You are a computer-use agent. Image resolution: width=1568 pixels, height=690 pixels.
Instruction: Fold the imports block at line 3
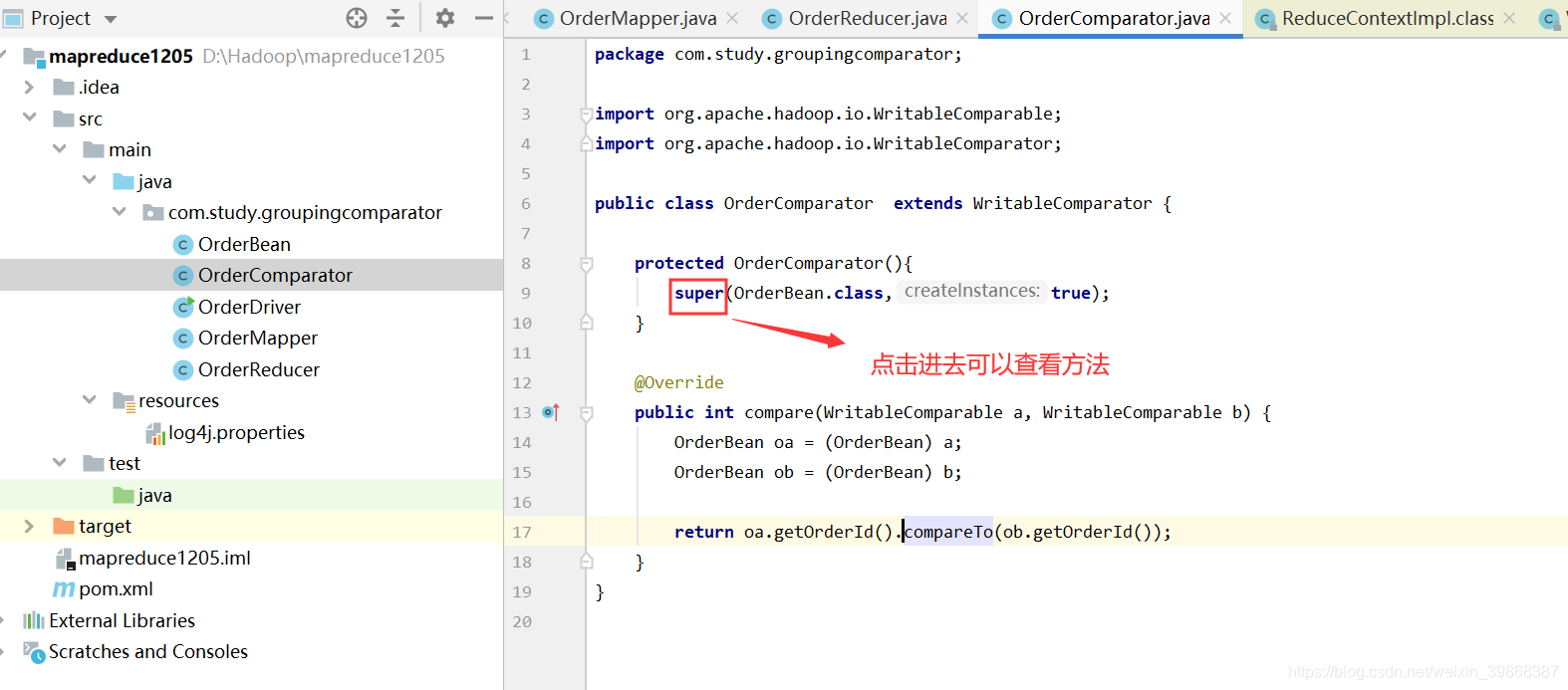click(587, 115)
